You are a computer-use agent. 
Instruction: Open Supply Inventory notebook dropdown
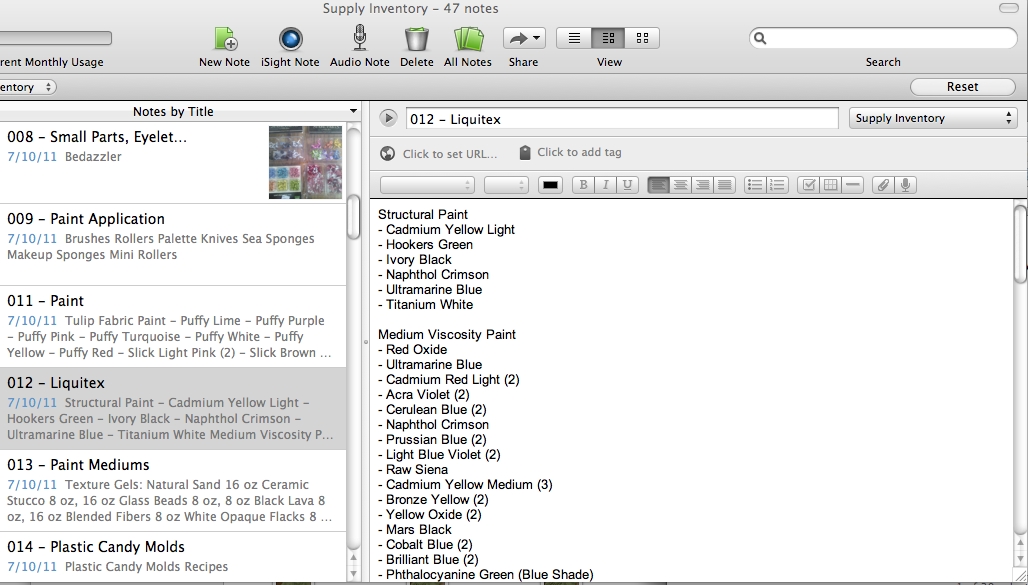[933, 118]
